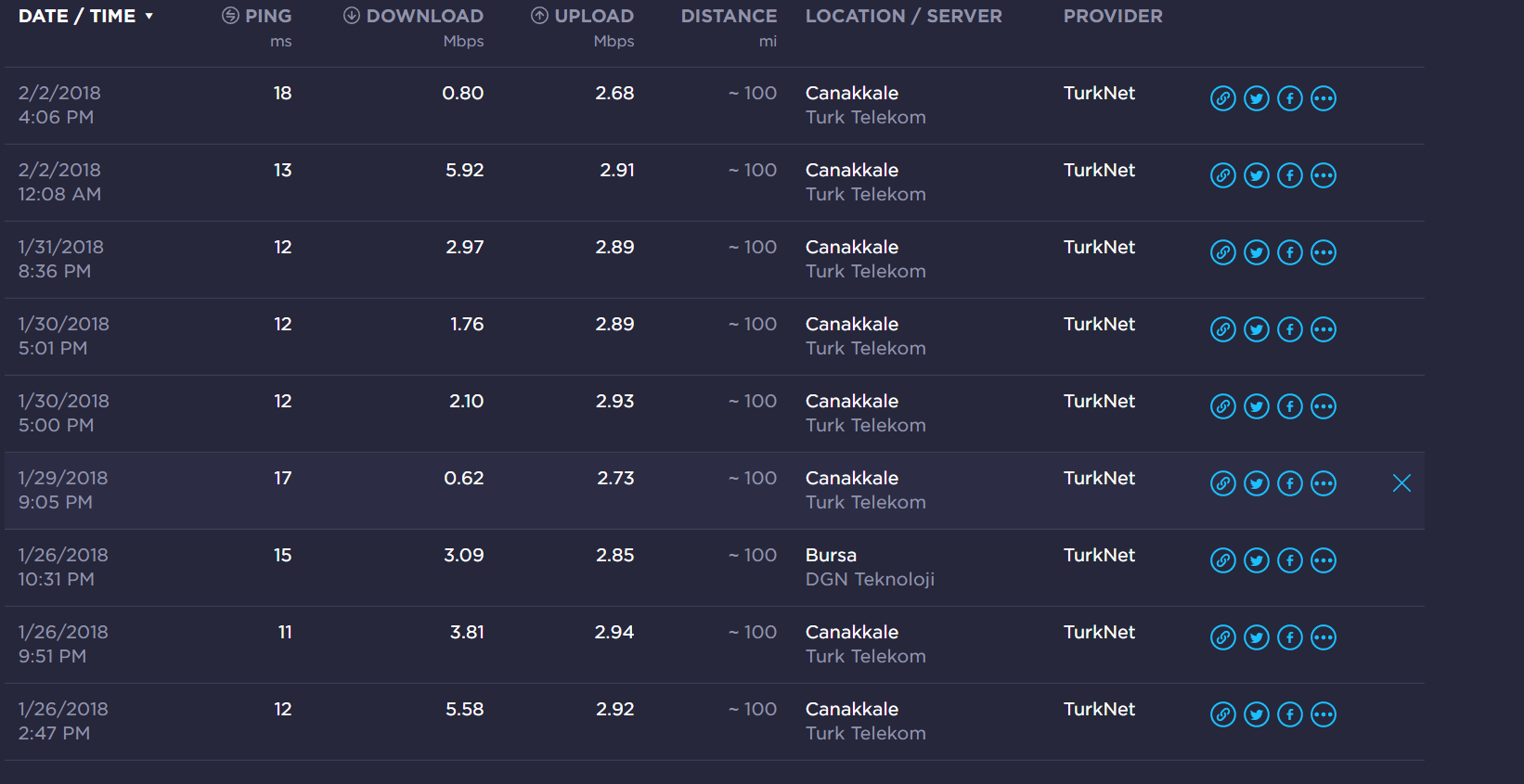
Task: Toggle the Date / Time sort arrow
Action: pyautogui.click(x=149, y=16)
